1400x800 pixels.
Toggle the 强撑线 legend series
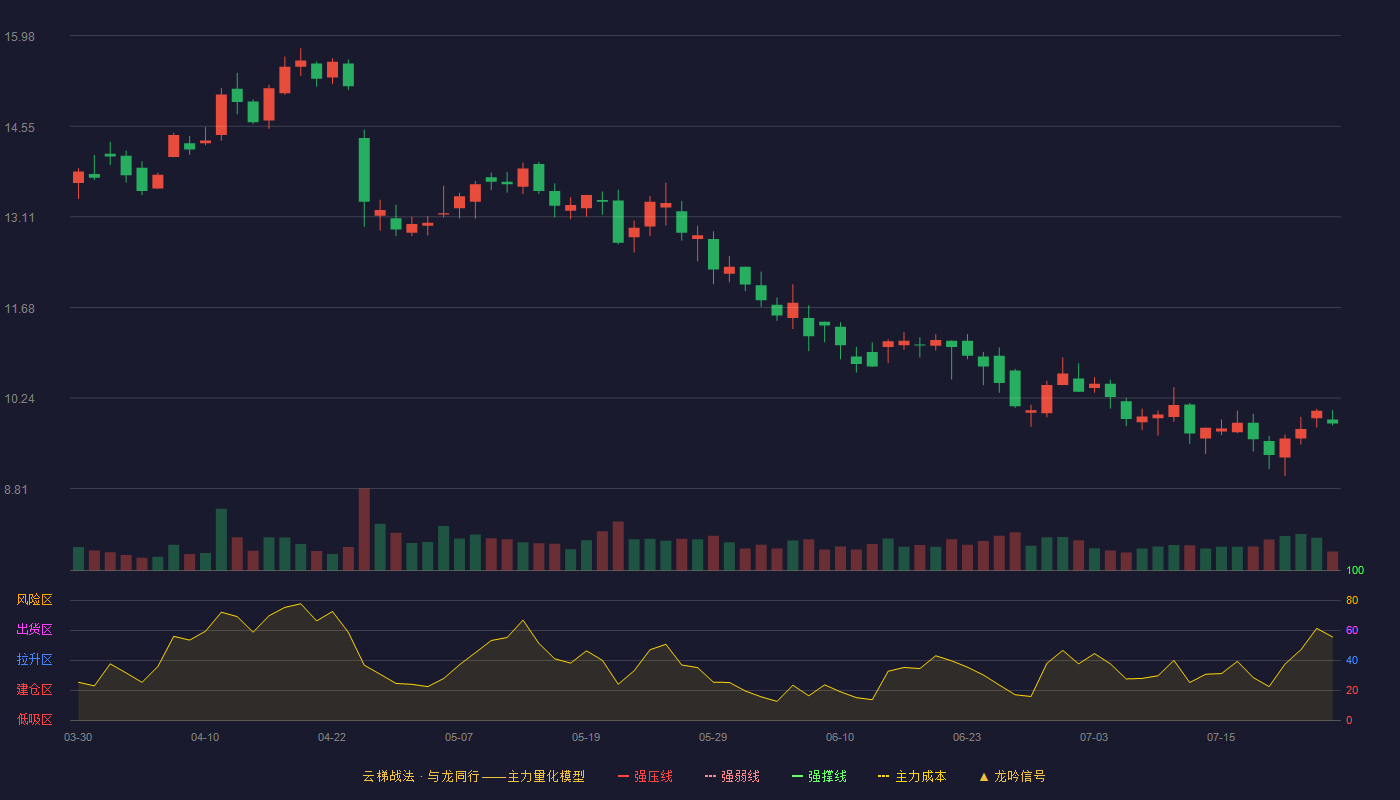click(x=819, y=776)
